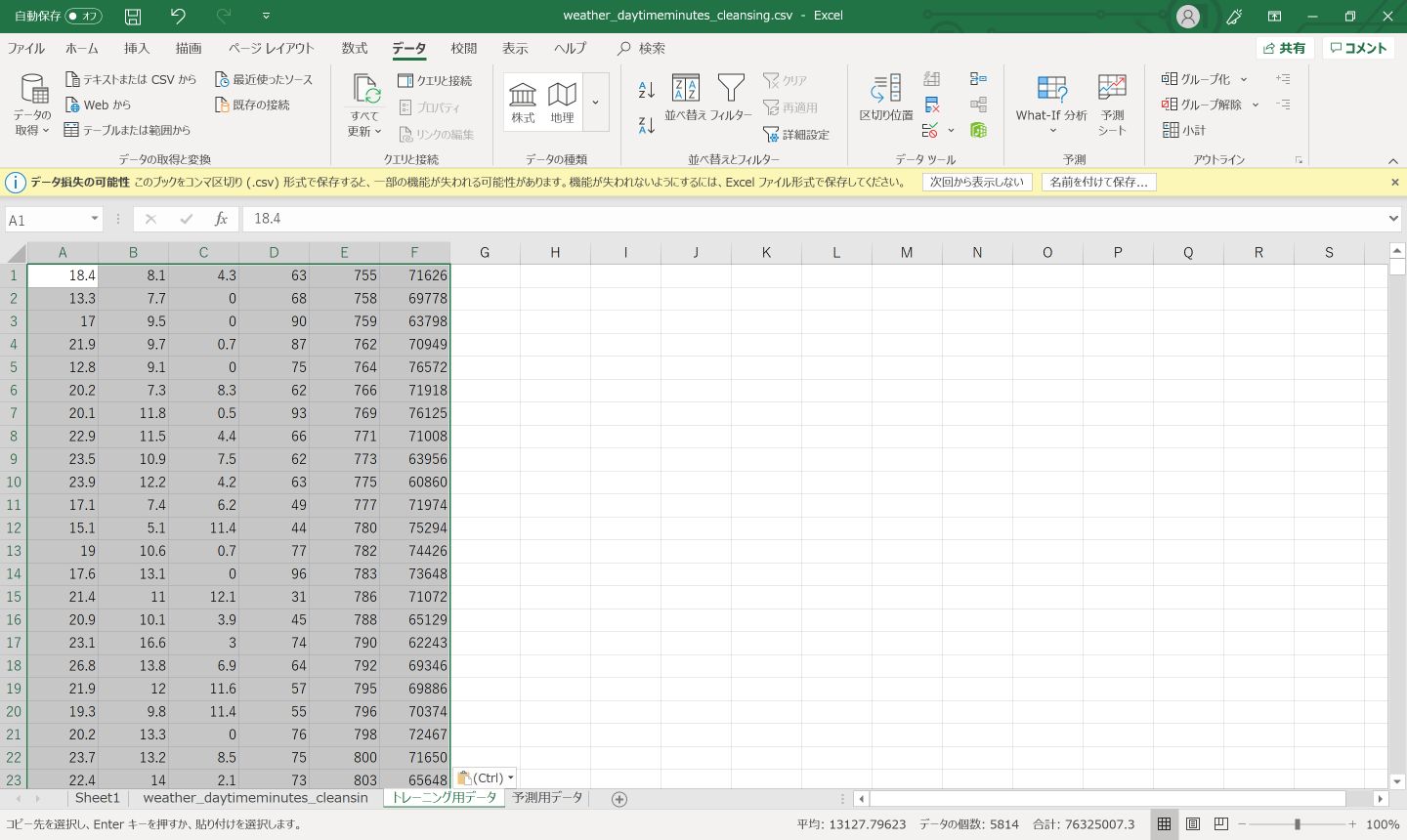The width and height of the screenshot is (1407, 840).
Task: Undo the last action
Action: click(178, 16)
